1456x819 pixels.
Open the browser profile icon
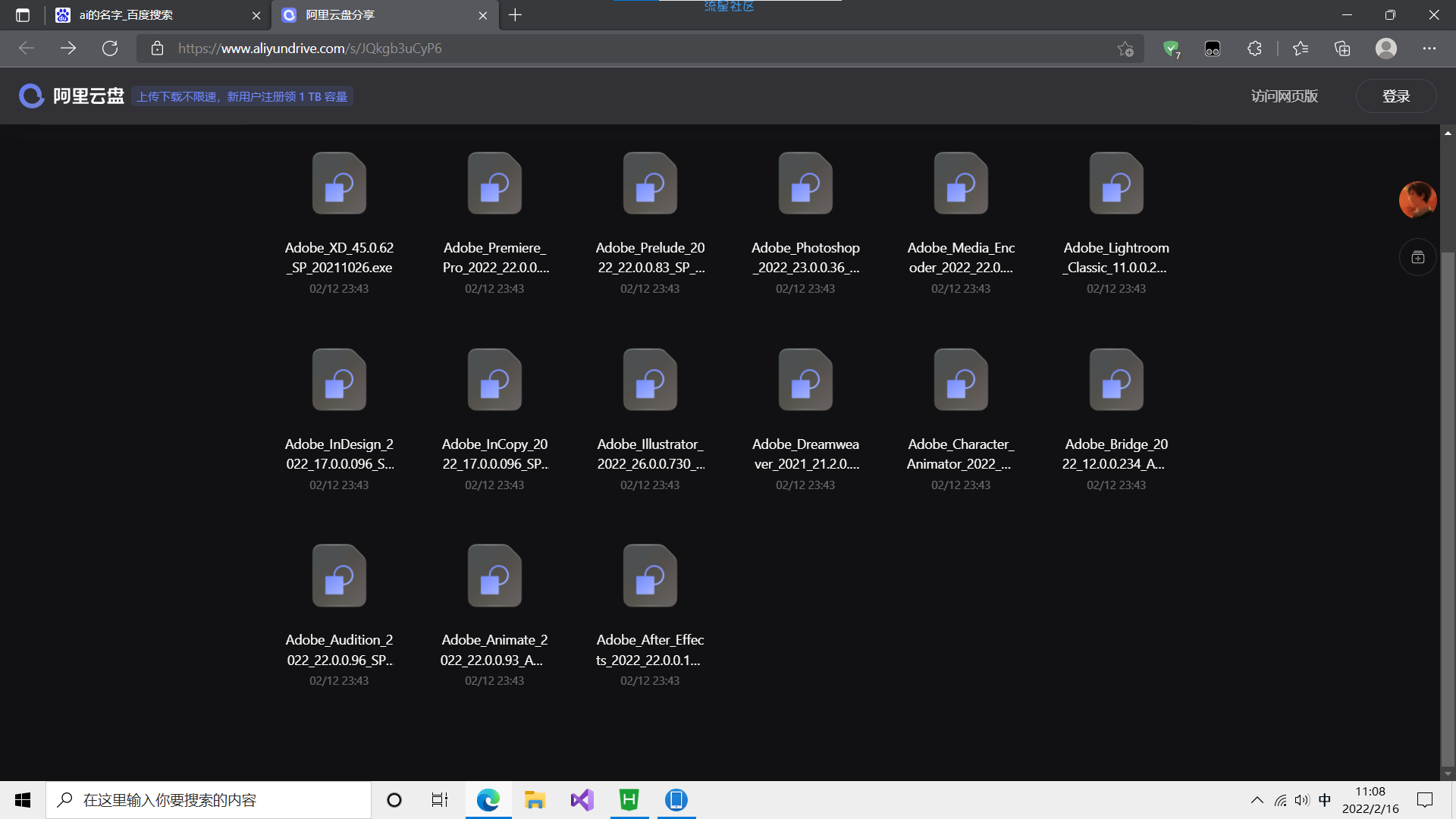coord(1386,49)
